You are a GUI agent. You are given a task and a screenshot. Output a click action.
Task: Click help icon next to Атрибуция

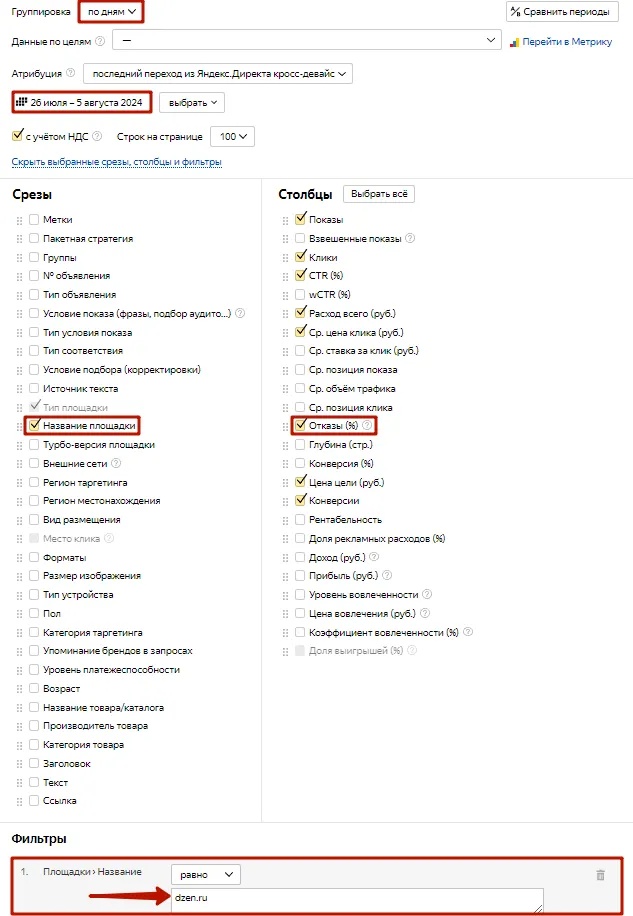coord(70,73)
